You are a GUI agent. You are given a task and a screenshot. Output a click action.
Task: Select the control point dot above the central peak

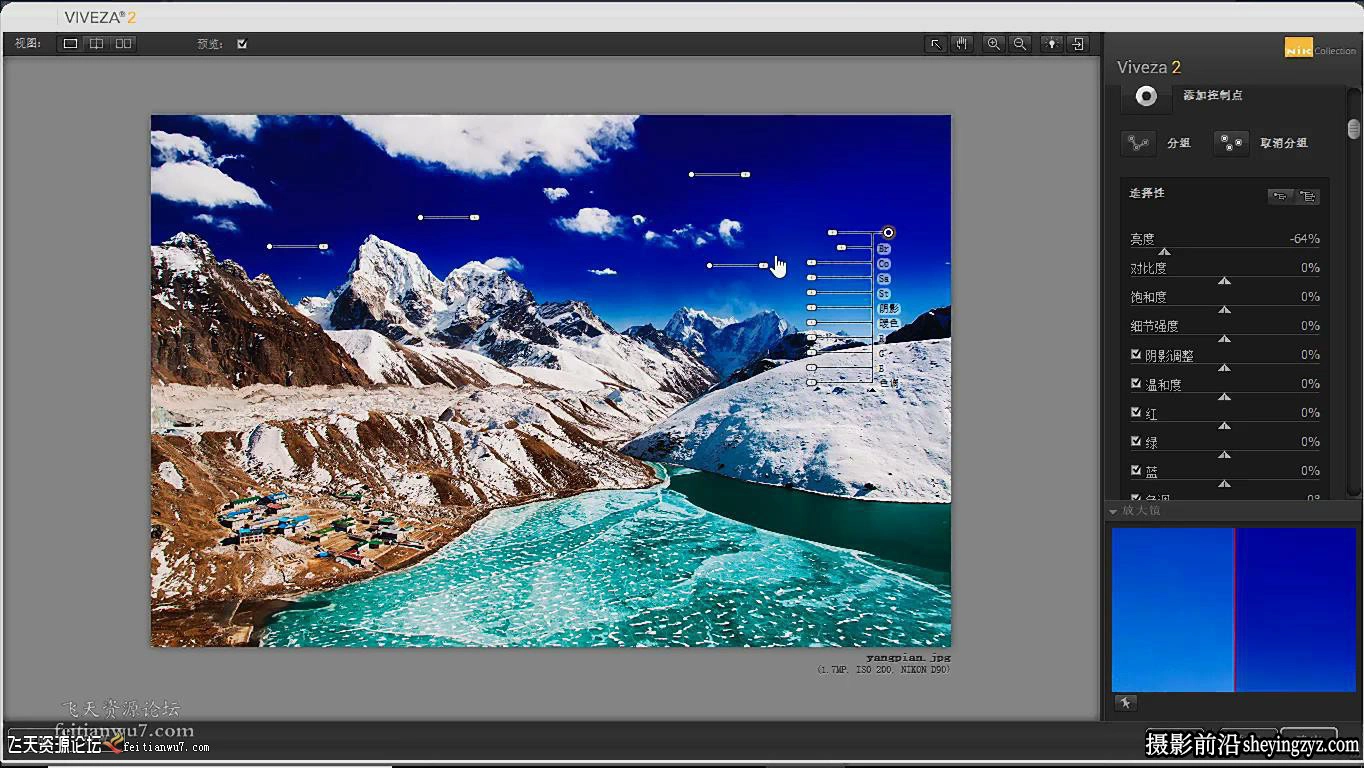[x=421, y=217]
